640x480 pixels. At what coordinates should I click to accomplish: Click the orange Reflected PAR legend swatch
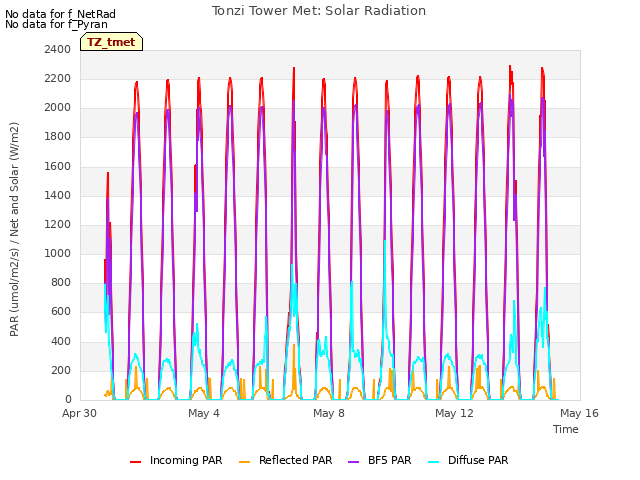[x=244, y=462]
